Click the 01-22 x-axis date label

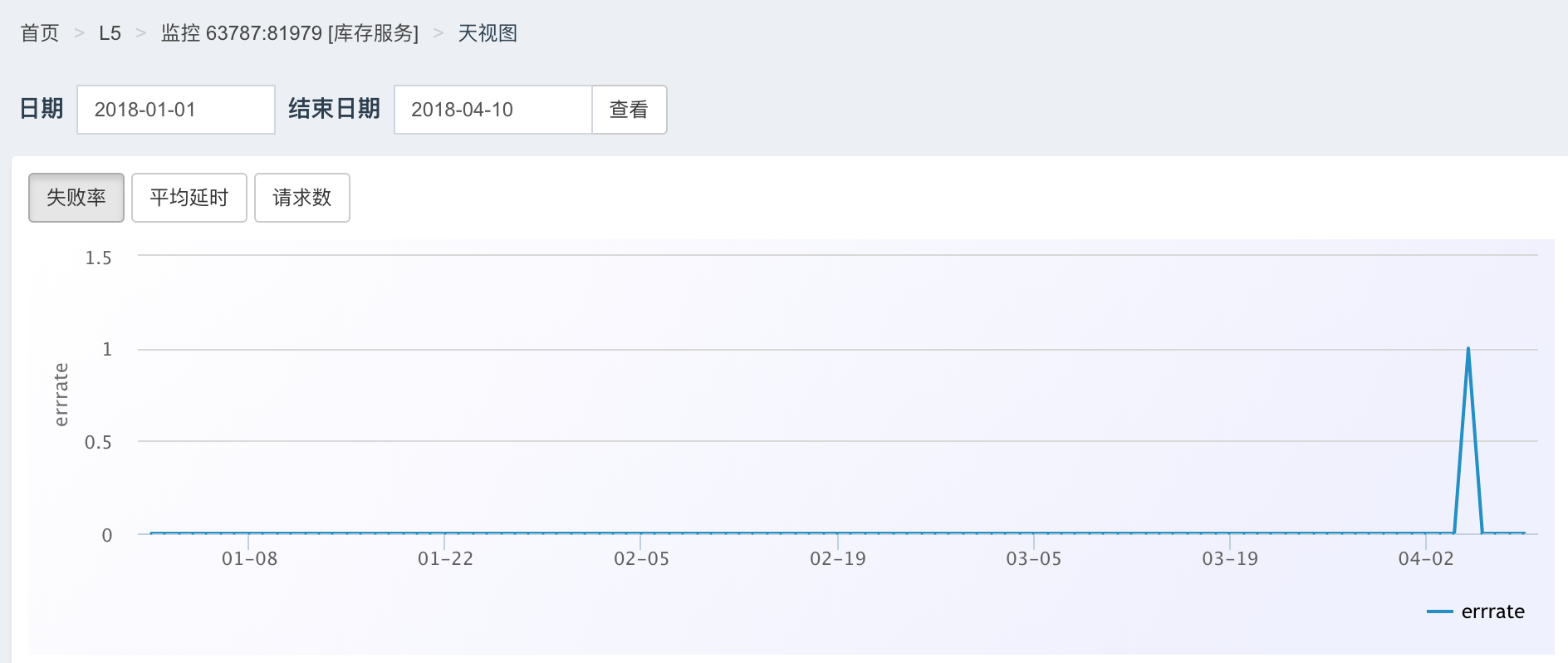pos(445,559)
